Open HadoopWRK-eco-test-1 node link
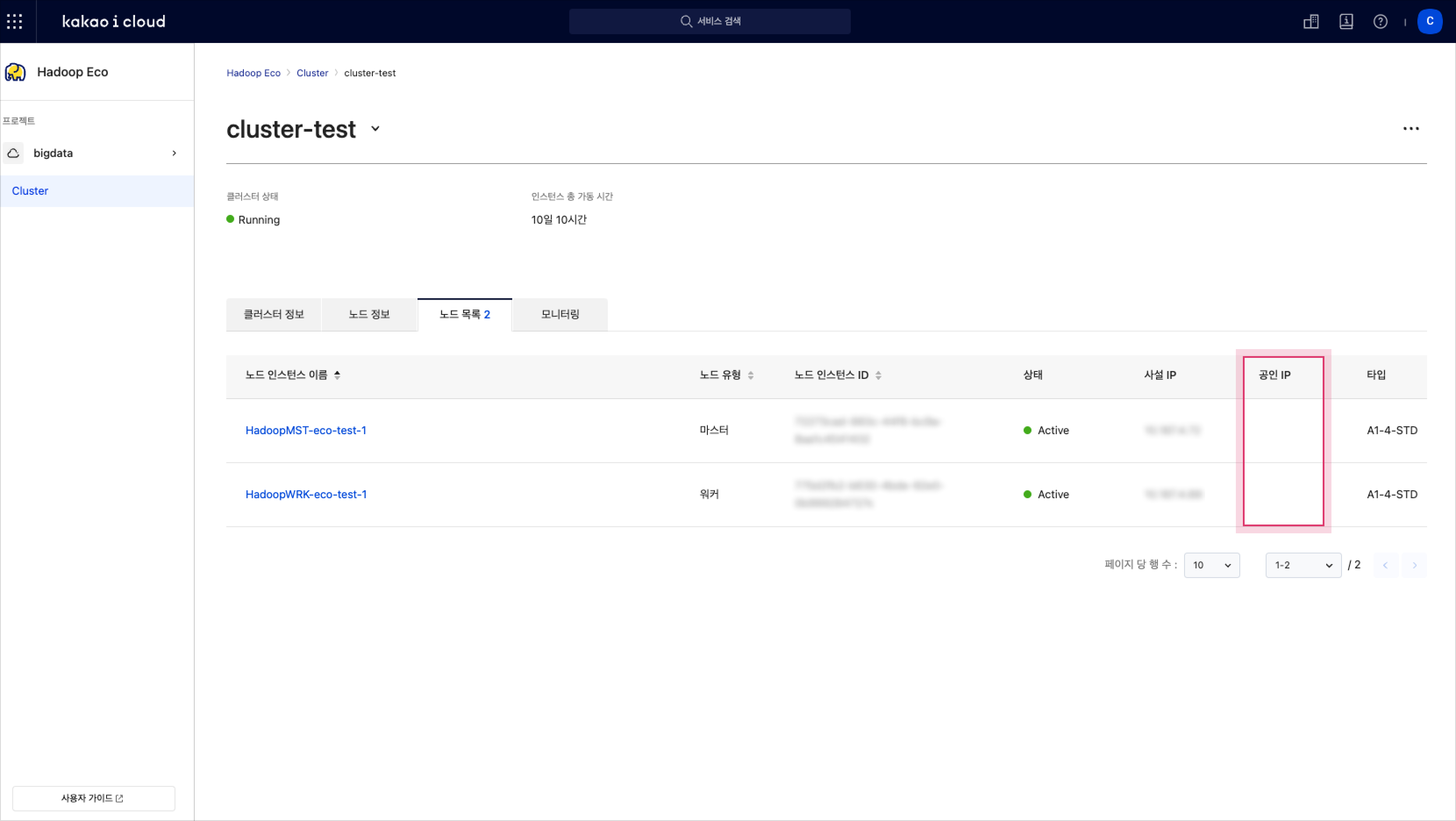 pos(306,494)
